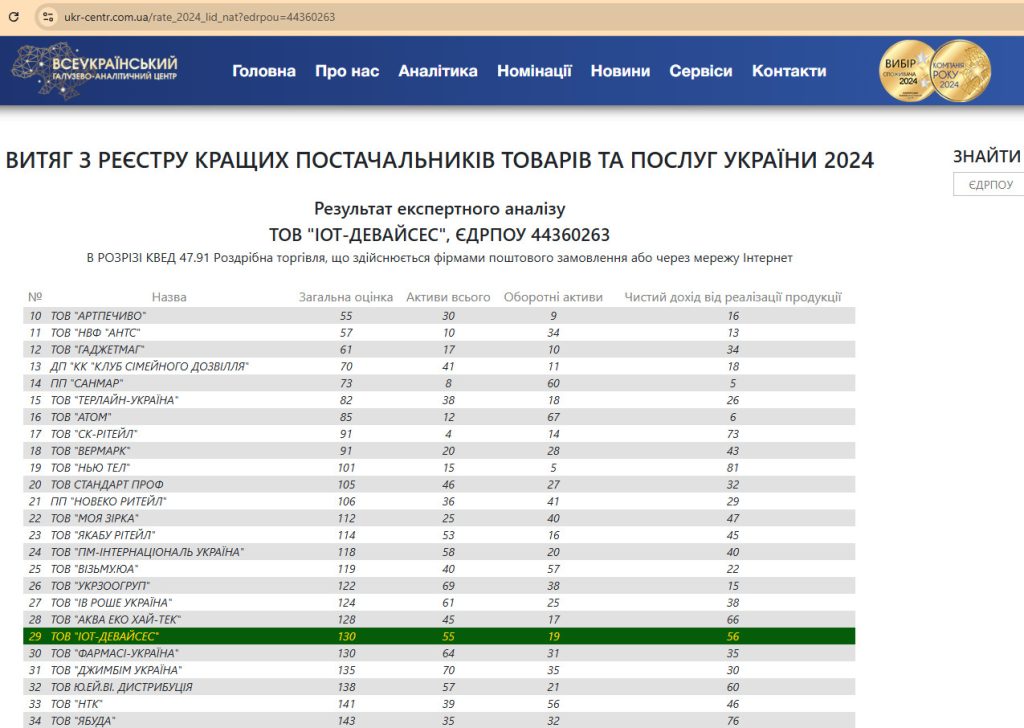1024x728 pixels.
Task: Click the Оборотні активи column header
Action: tap(553, 297)
